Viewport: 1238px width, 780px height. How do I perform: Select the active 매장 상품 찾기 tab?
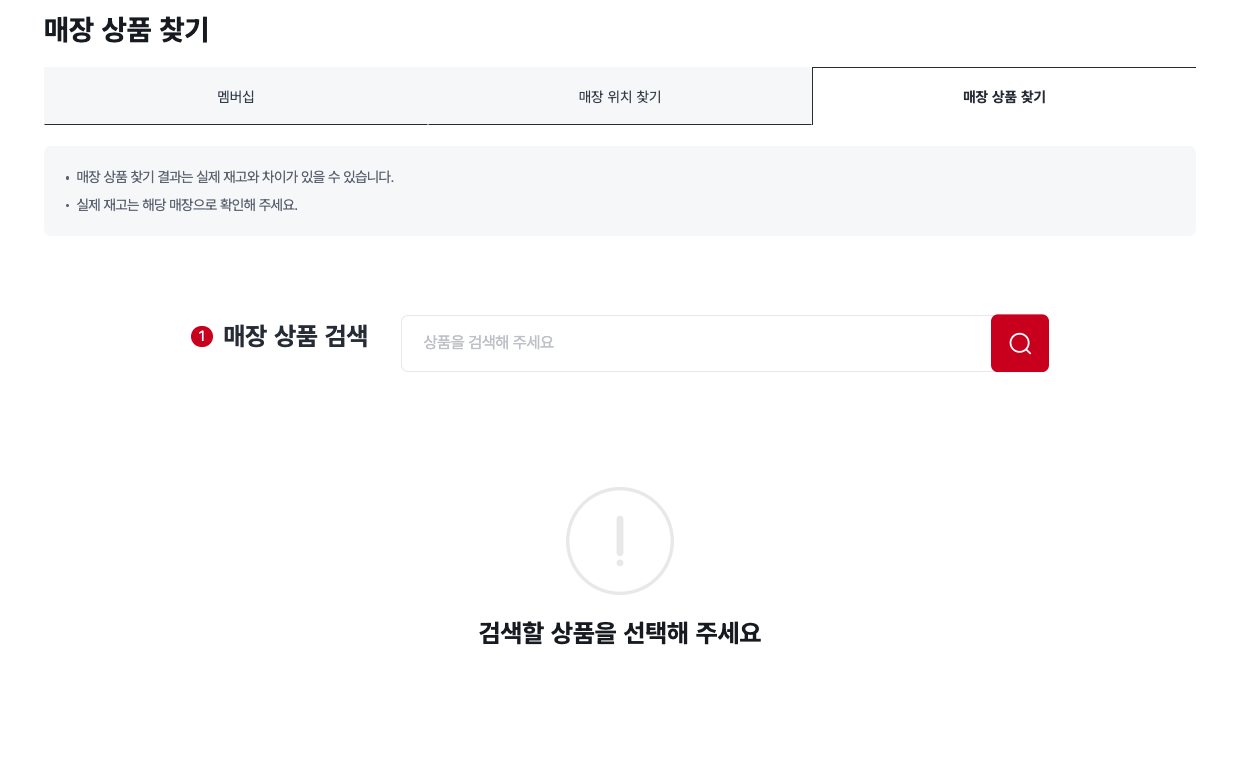click(x=1003, y=96)
